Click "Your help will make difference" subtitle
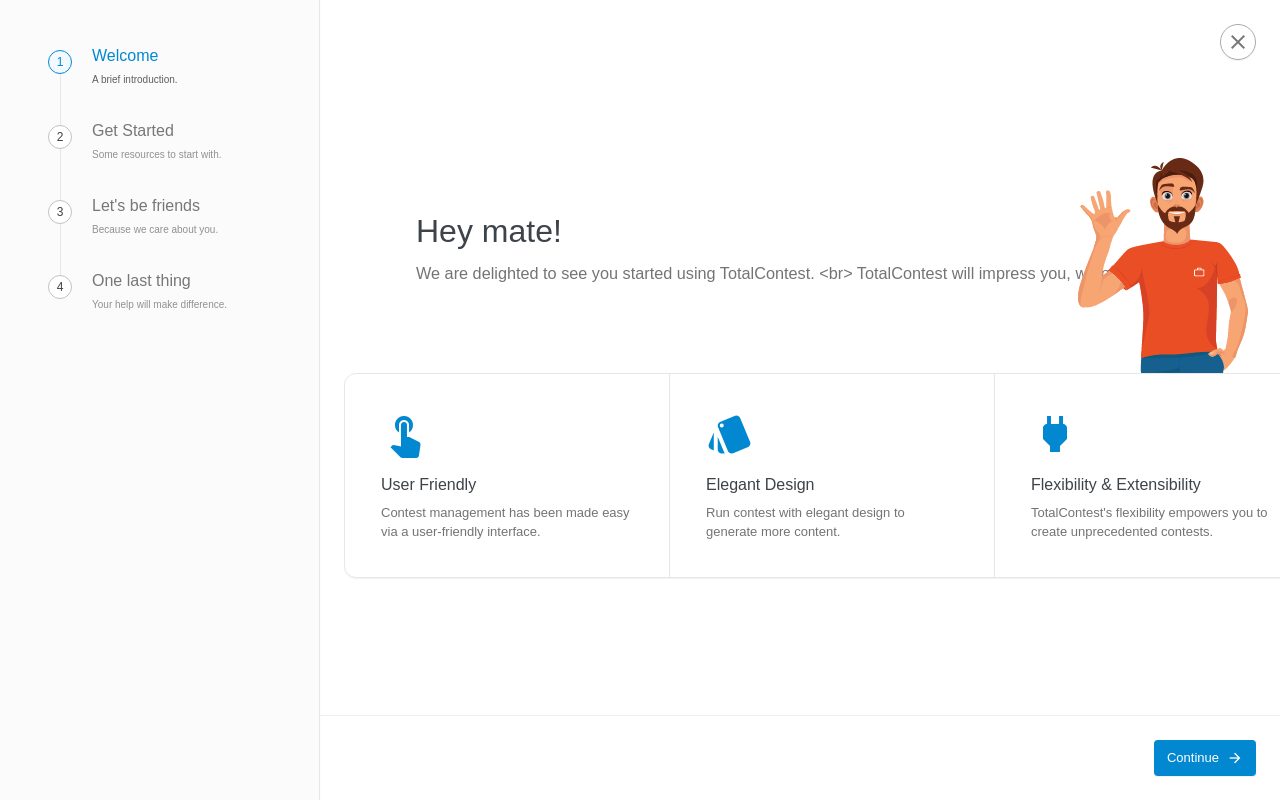 click(159, 305)
